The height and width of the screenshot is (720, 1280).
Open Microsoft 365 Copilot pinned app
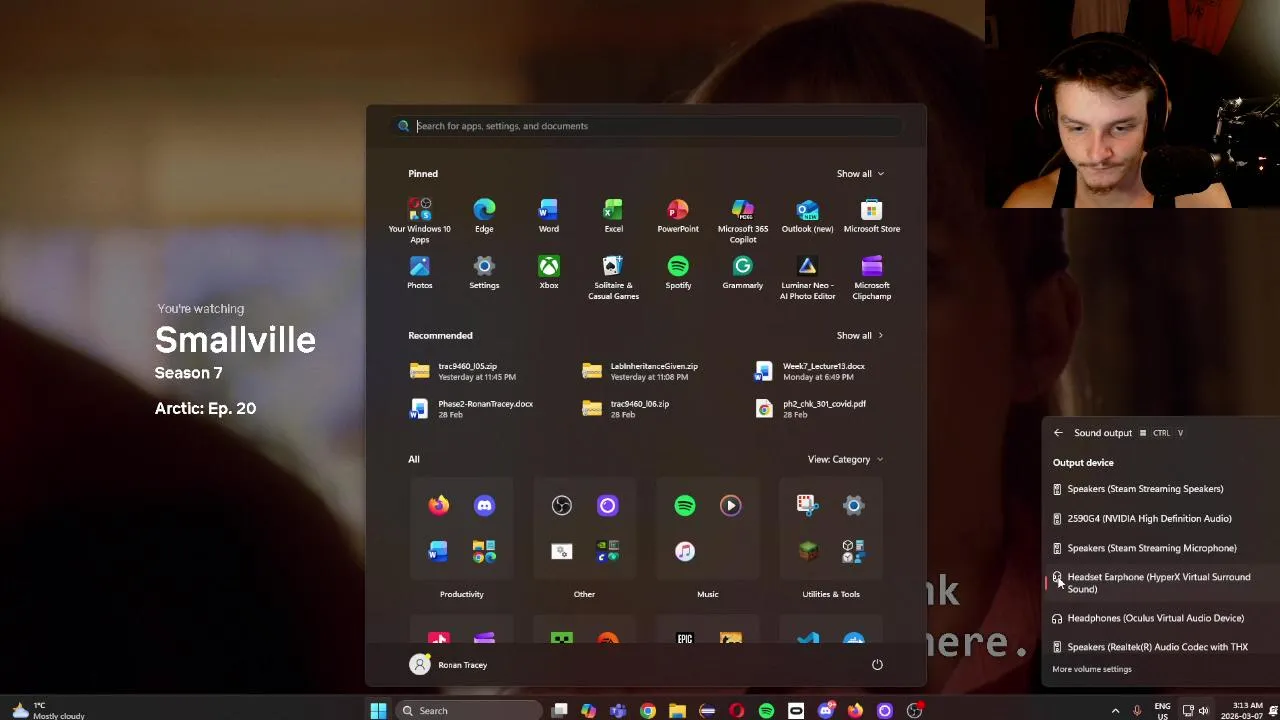(743, 220)
